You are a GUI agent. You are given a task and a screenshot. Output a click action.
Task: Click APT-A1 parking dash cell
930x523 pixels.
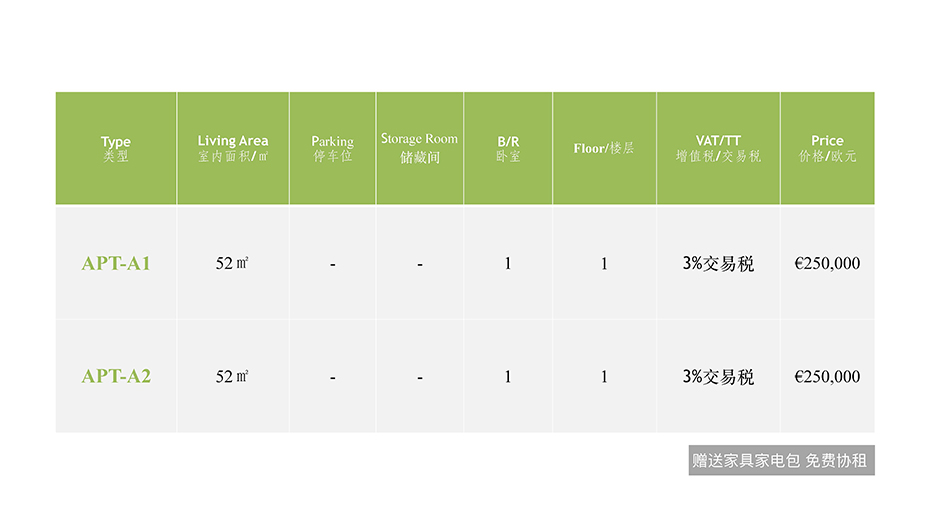pyautogui.click(x=332, y=263)
